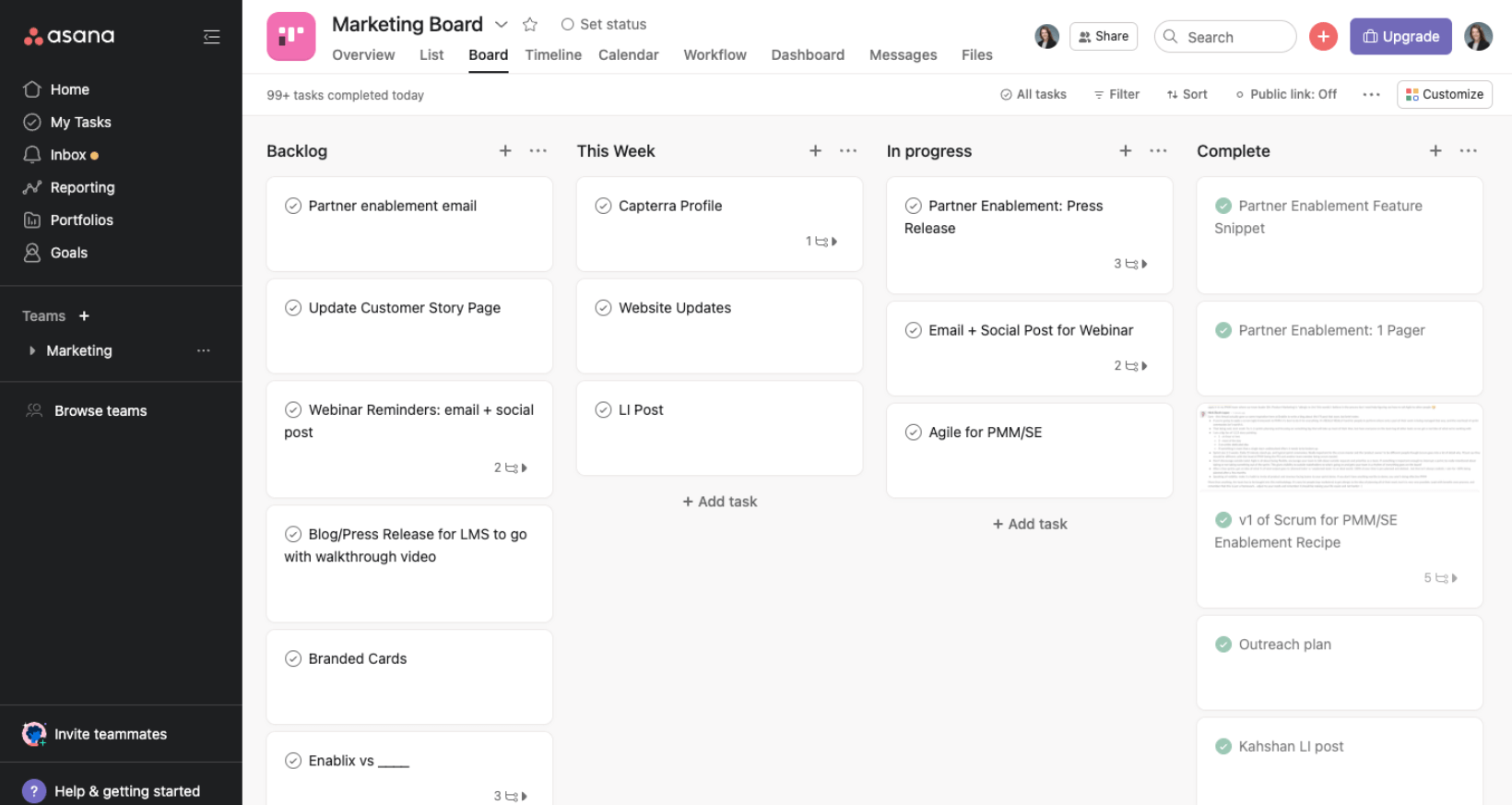Add a task to the Backlog column
Viewport: 1512px width, 805px height.
505,150
